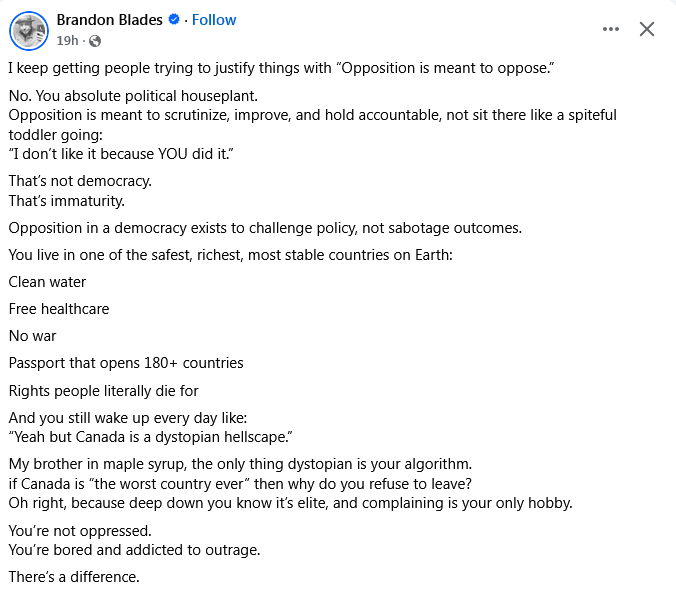Click the "Rights people literally die for" line

[109, 390]
